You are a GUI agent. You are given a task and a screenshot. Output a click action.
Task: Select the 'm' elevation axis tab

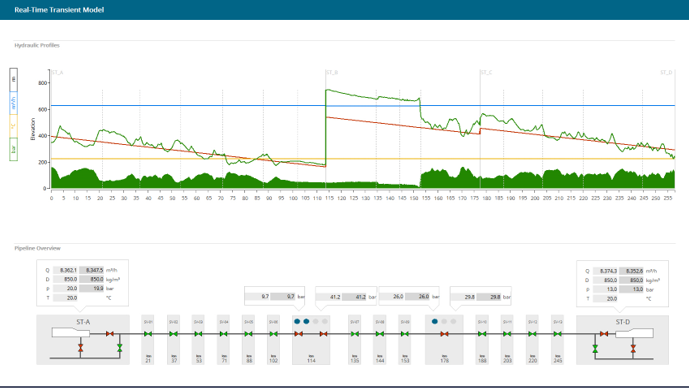[14, 80]
